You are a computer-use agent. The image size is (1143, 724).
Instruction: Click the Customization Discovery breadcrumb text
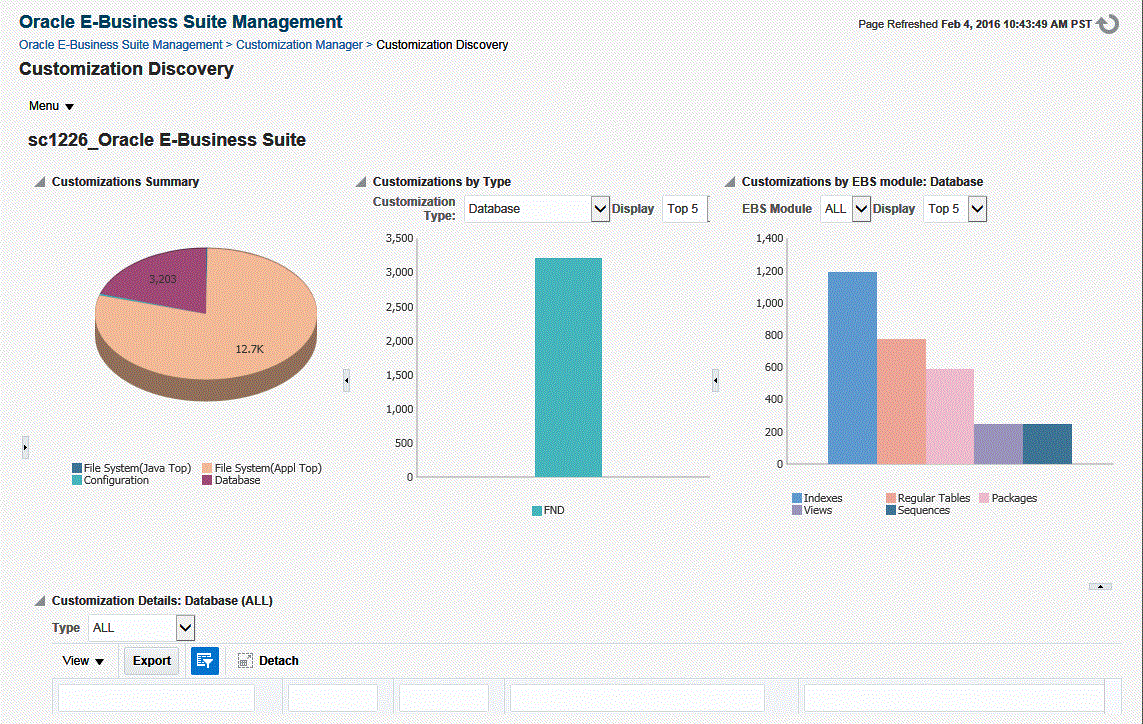(x=442, y=44)
